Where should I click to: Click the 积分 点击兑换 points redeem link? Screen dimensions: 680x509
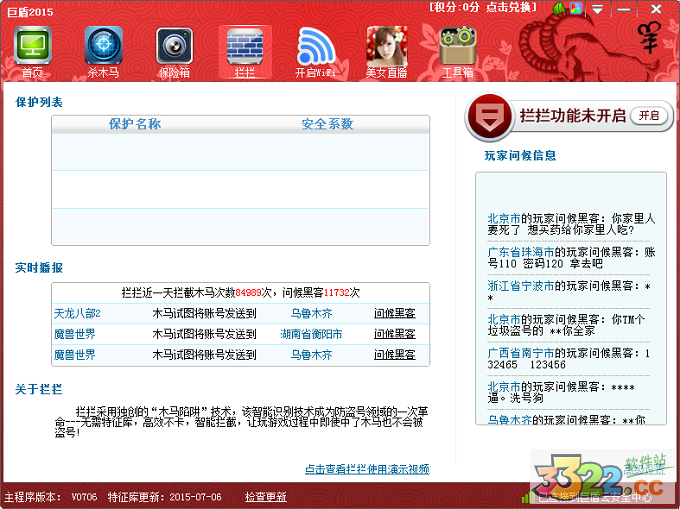pyautogui.click(x=480, y=7)
